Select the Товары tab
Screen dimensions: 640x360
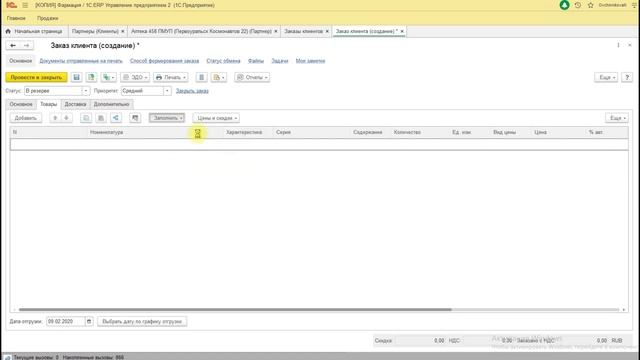click(49, 104)
